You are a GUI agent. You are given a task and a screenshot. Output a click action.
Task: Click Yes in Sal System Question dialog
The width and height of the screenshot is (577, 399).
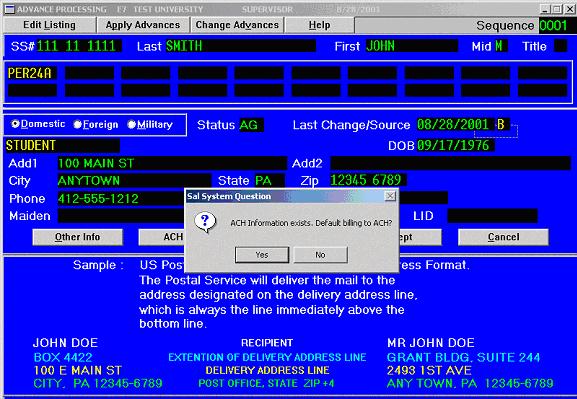[262, 255]
